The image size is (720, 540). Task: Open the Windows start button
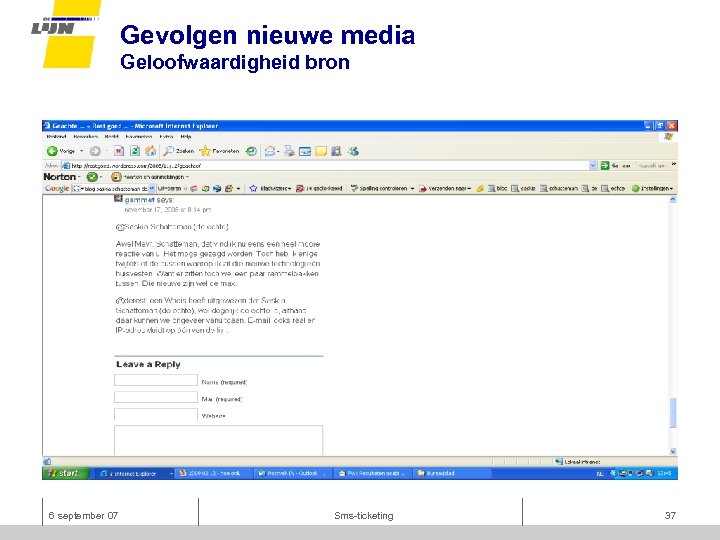tap(65, 473)
